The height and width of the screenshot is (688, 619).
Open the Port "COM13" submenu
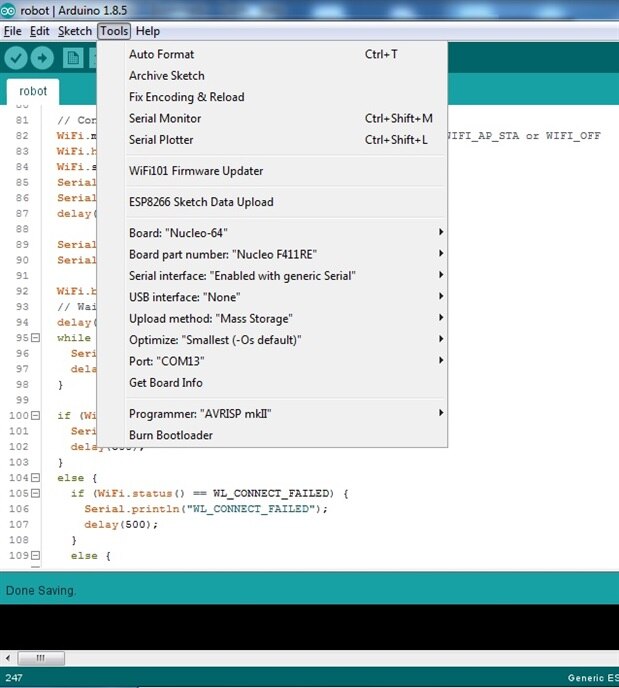285,361
